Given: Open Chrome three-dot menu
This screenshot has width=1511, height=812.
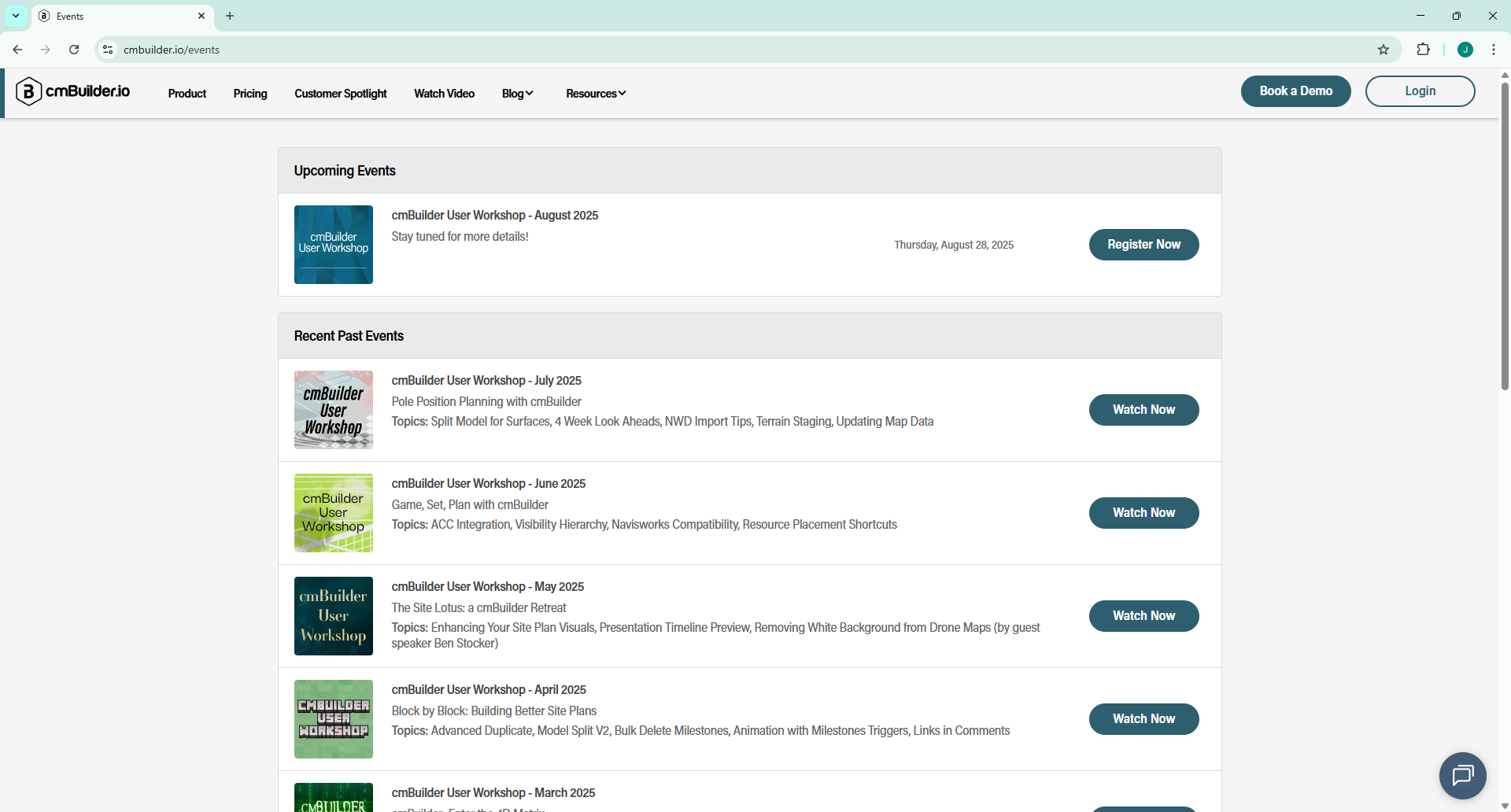Looking at the screenshot, I should pos(1494,50).
